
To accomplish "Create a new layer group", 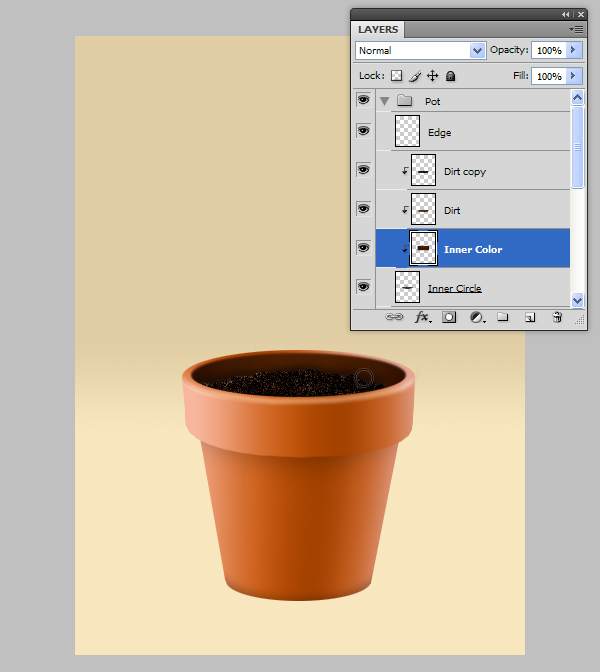I will pos(503,317).
